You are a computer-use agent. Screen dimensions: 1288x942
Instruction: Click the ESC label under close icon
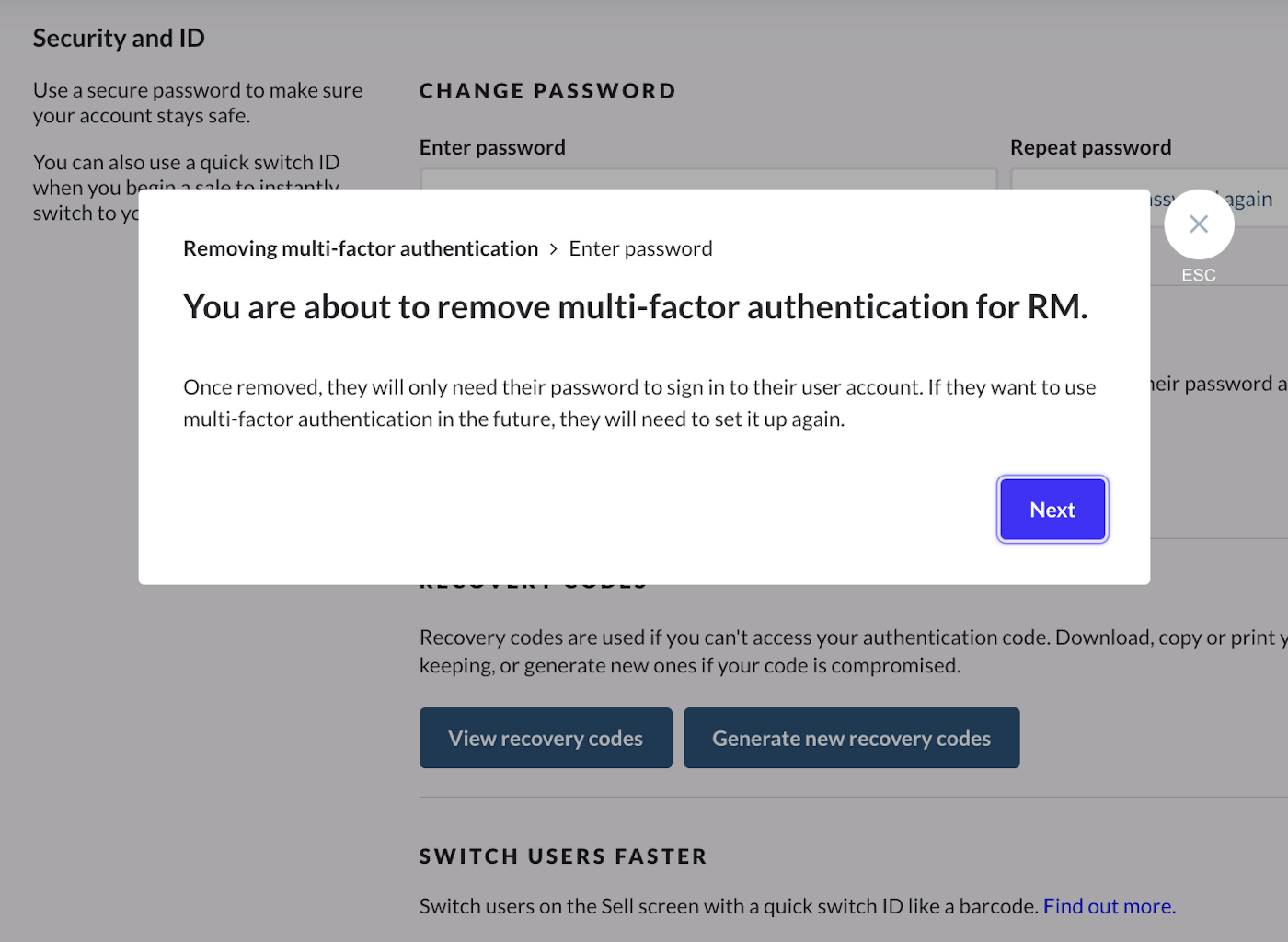(x=1198, y=275)
